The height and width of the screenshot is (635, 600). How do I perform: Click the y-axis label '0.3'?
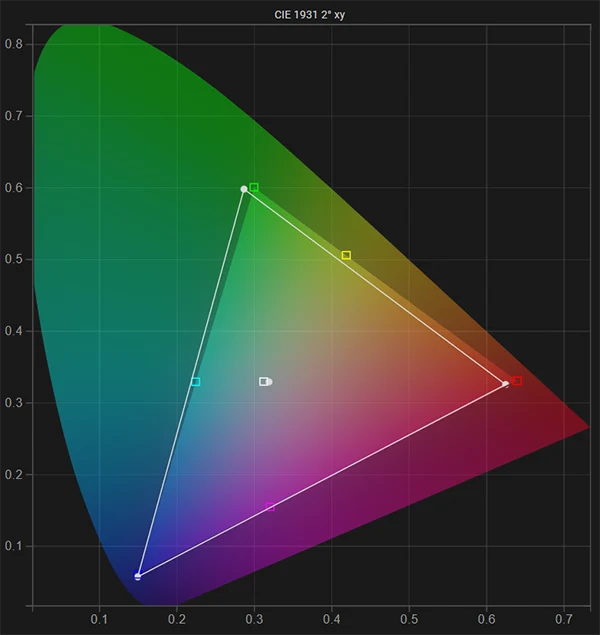13,403
